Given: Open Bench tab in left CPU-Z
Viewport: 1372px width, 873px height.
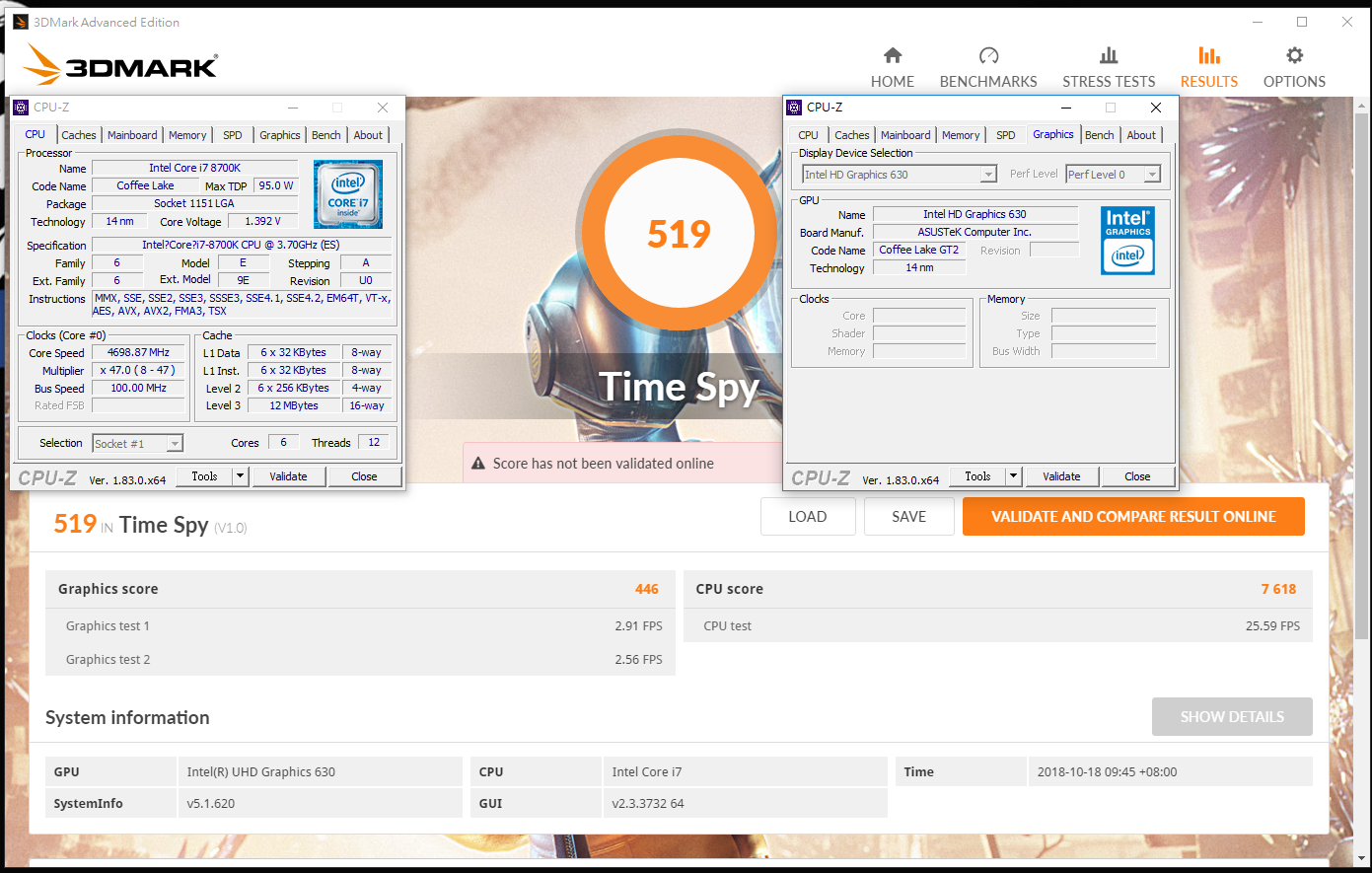Looking at the screenshot, I should pyautogui.click(x=326, y=135).
